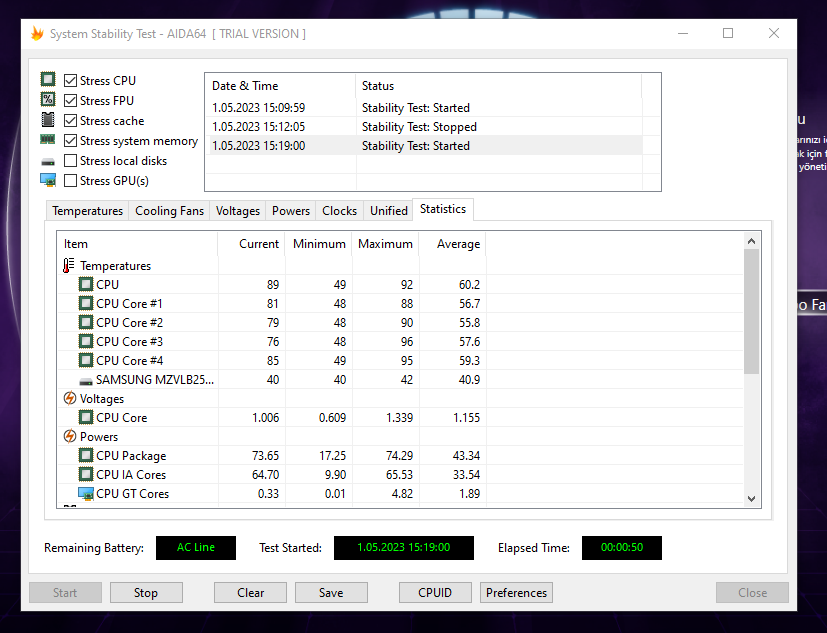Click the Save button
This screenshot has height=633, width=827.
click(x=331, y=592)
